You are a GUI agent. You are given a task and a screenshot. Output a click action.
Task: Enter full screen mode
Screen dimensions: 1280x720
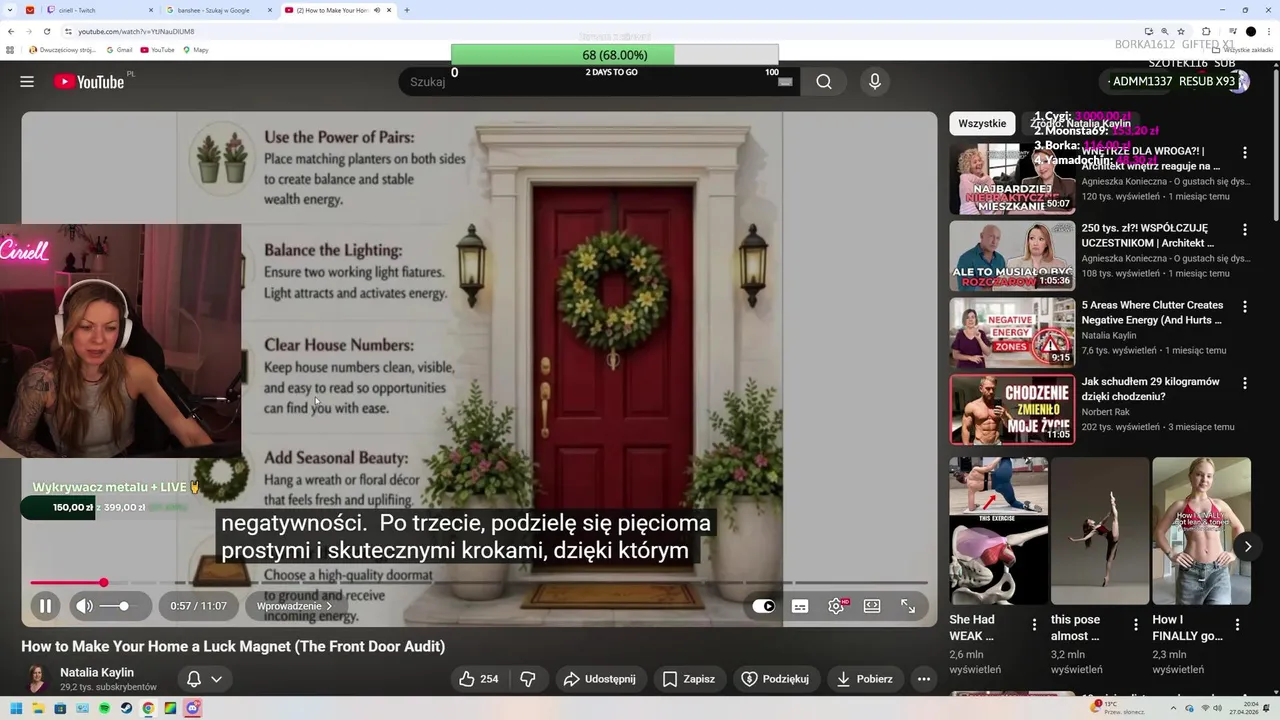pos(908,606)
